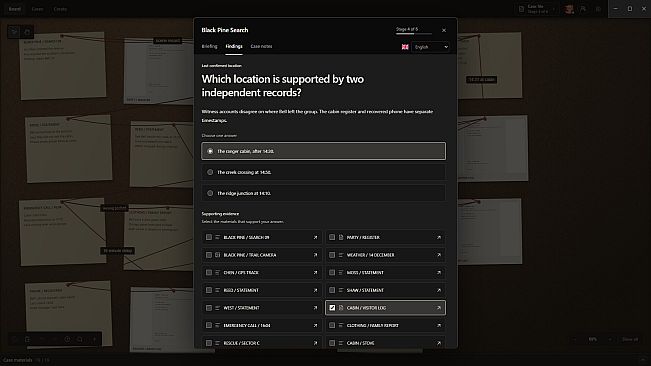Click the case file document icon in title bar
651x366 pixels.
[521, 9]
